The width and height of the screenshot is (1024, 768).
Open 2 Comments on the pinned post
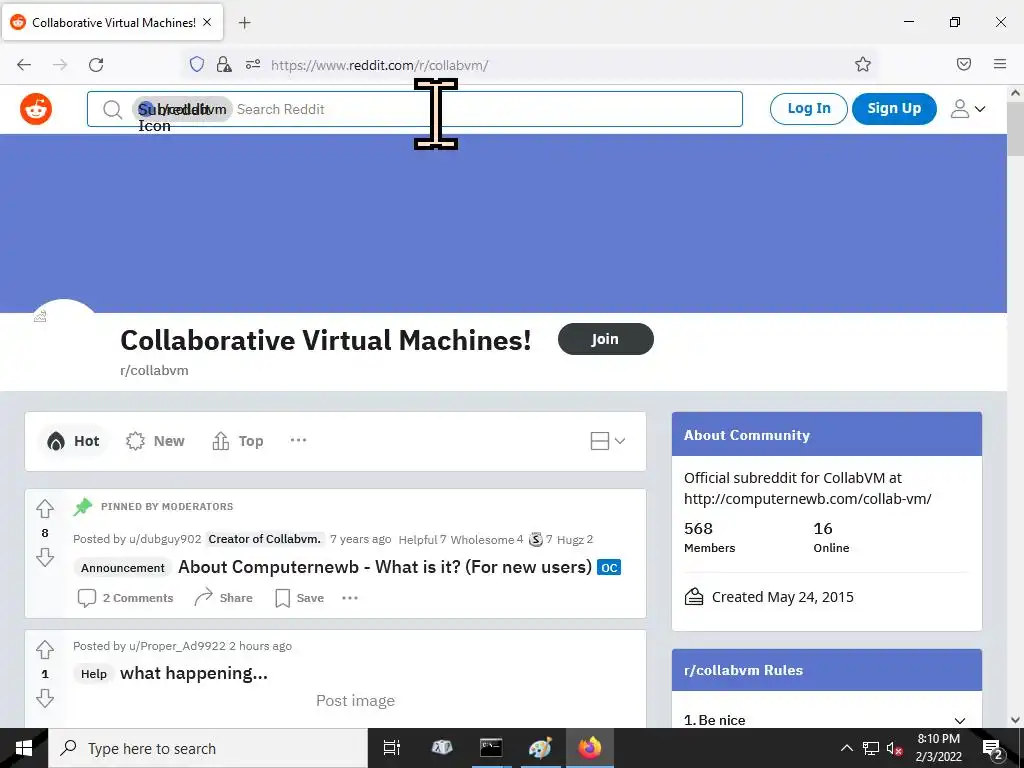tap(125, 598)
